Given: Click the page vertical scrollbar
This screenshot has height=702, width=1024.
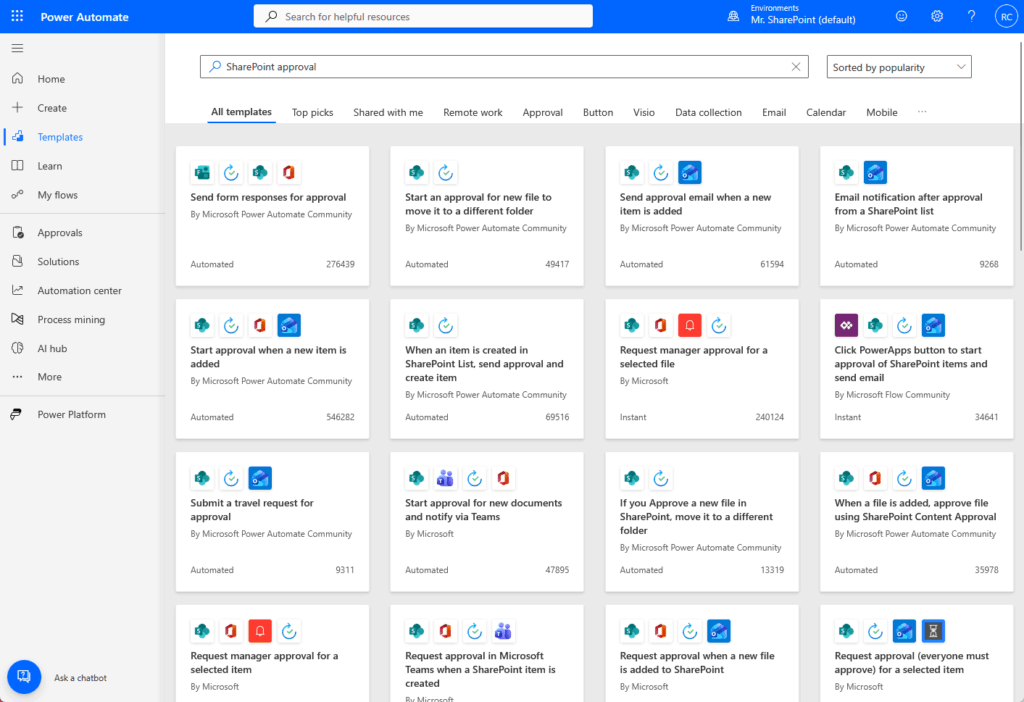Looking at the screenshot, I should pos(1020,145).
